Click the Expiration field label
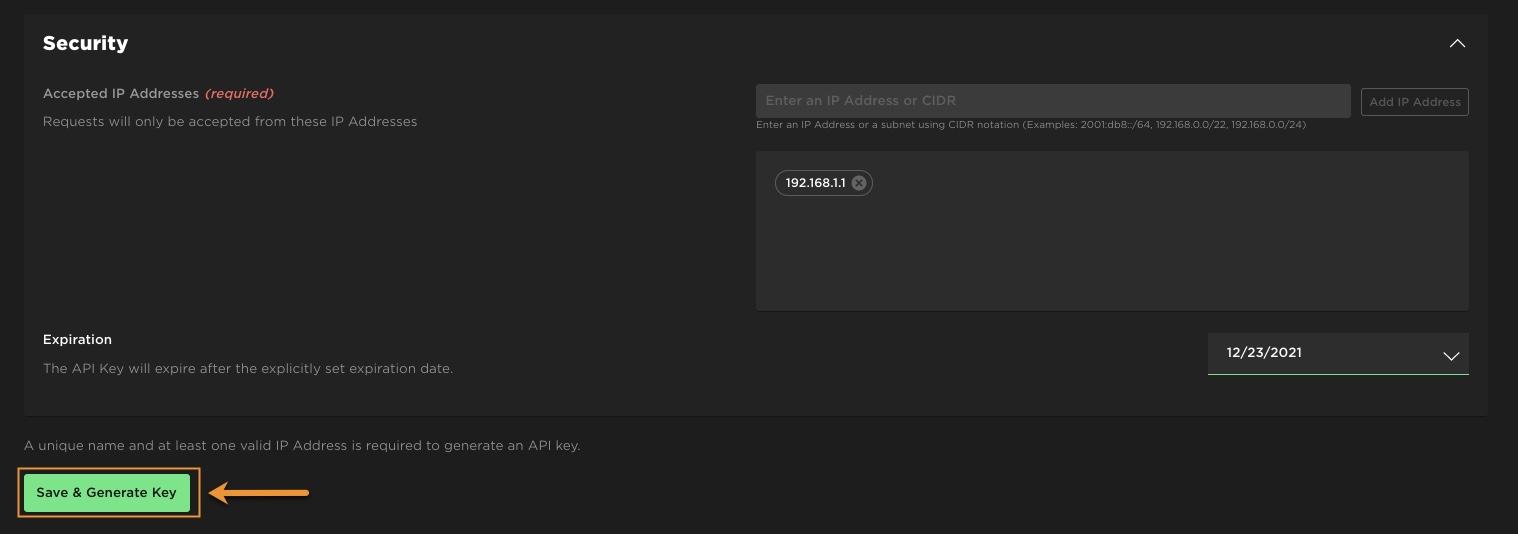 [x=77, y=339]
